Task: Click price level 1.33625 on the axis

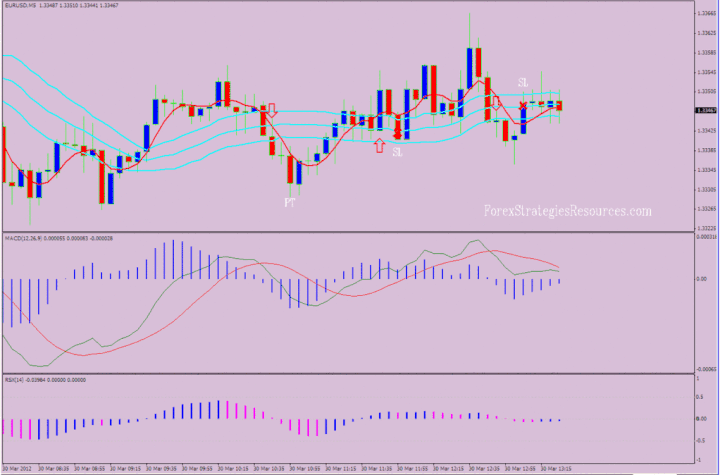Action: [x=706, y=33]
